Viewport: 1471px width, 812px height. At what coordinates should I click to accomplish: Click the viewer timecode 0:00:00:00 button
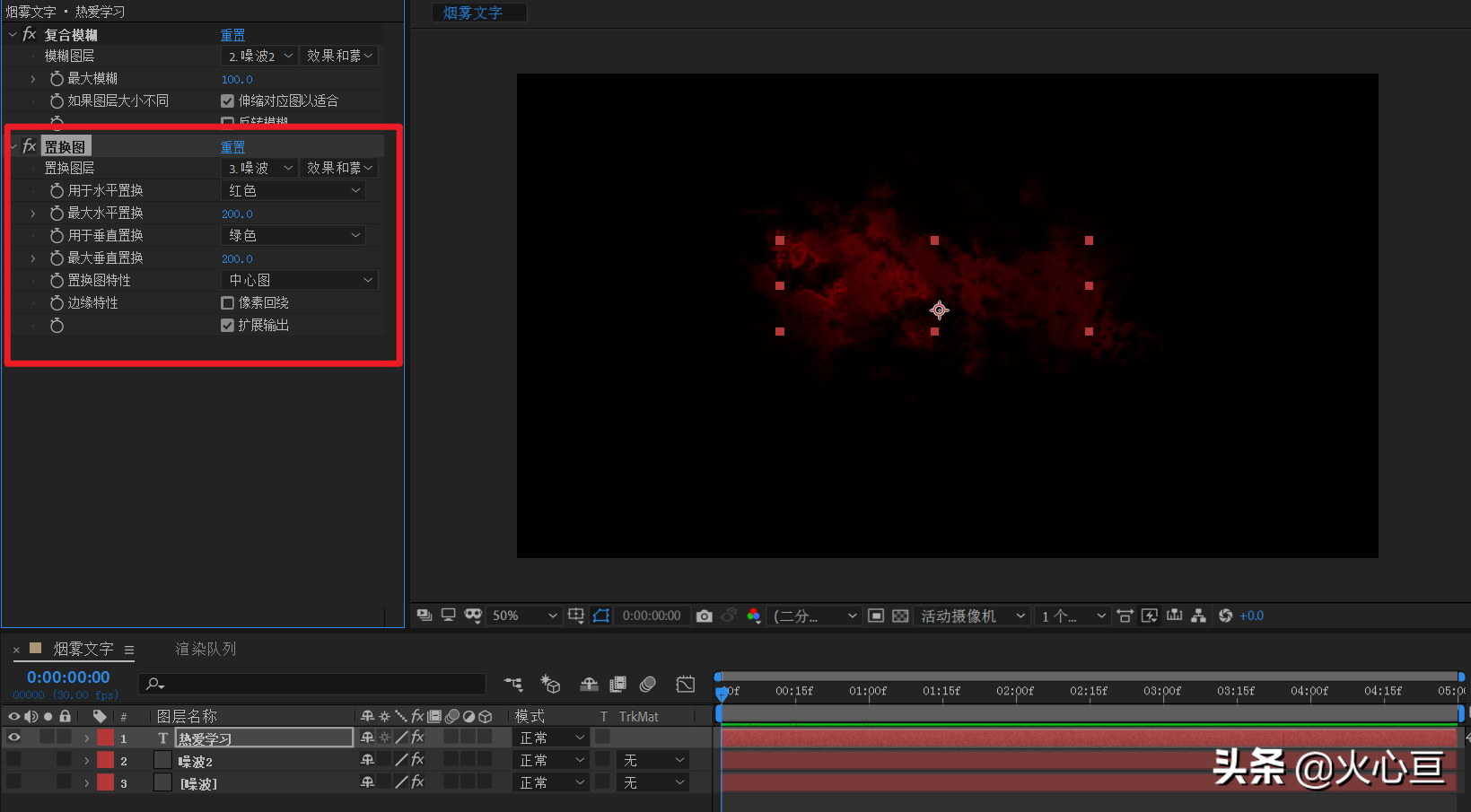[x=652, y=616]
